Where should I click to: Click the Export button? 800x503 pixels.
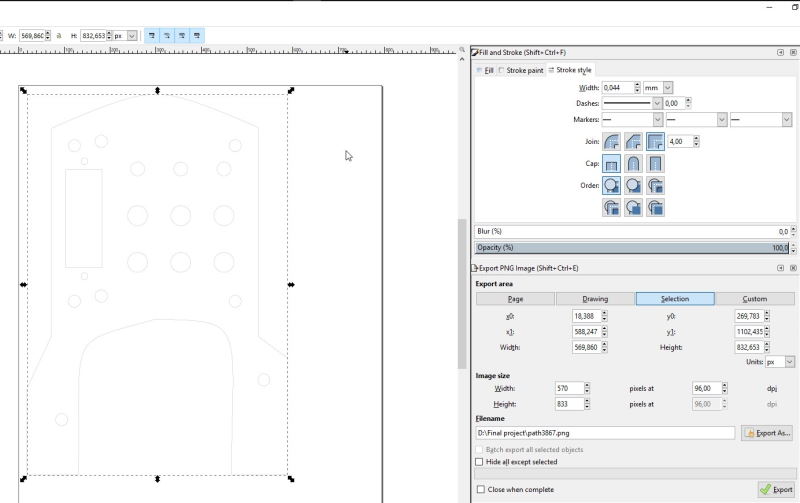[776, 489]
